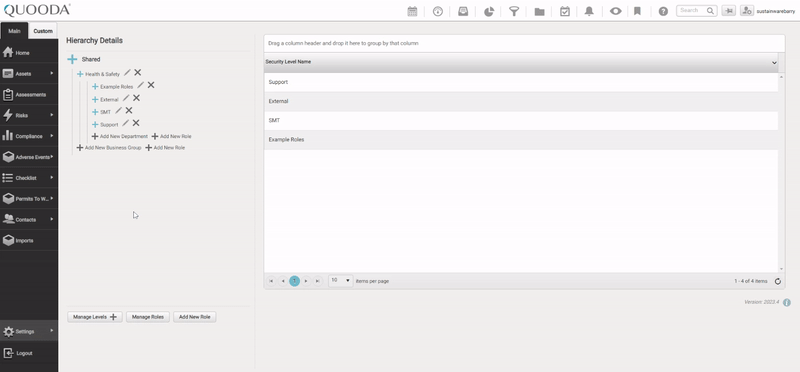Open Imports in sidebar

[x=29, y=240]
